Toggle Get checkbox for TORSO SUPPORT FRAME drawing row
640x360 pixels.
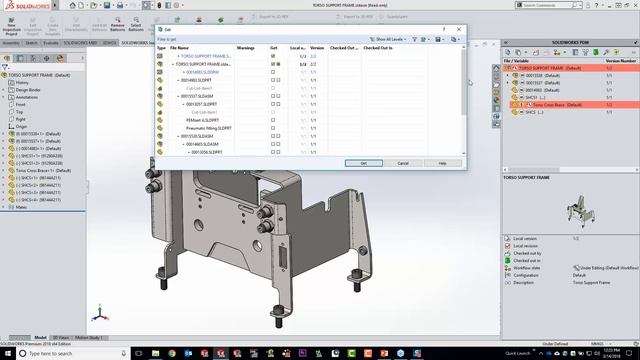coord(273,56)
